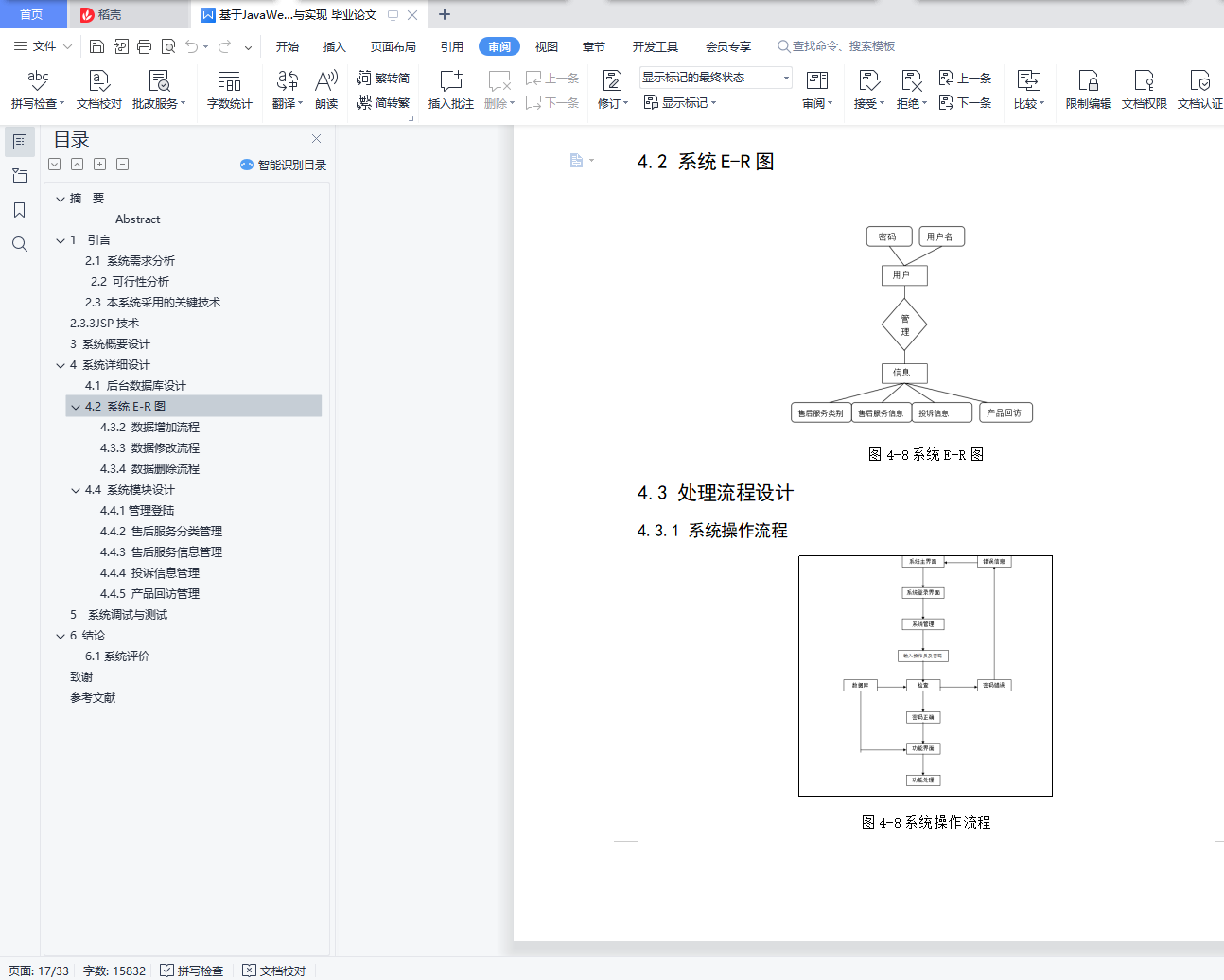The width and height of the screenshot is (1224, 980).
Task: Go to next revision (下一条 beside 拒绝)
Action: (965, 102)
